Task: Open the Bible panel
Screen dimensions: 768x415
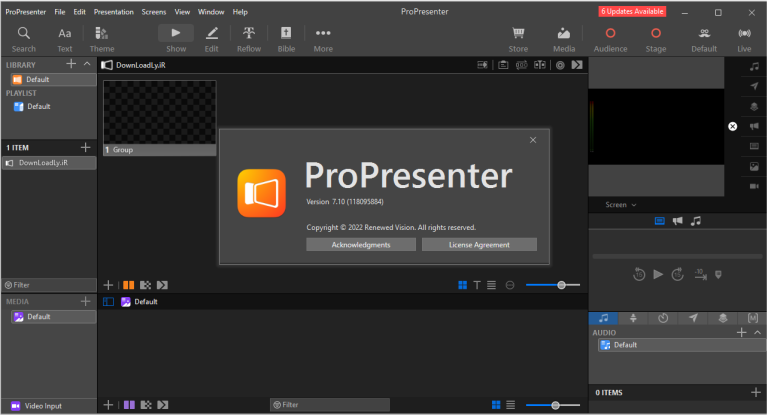Action: 286,40
